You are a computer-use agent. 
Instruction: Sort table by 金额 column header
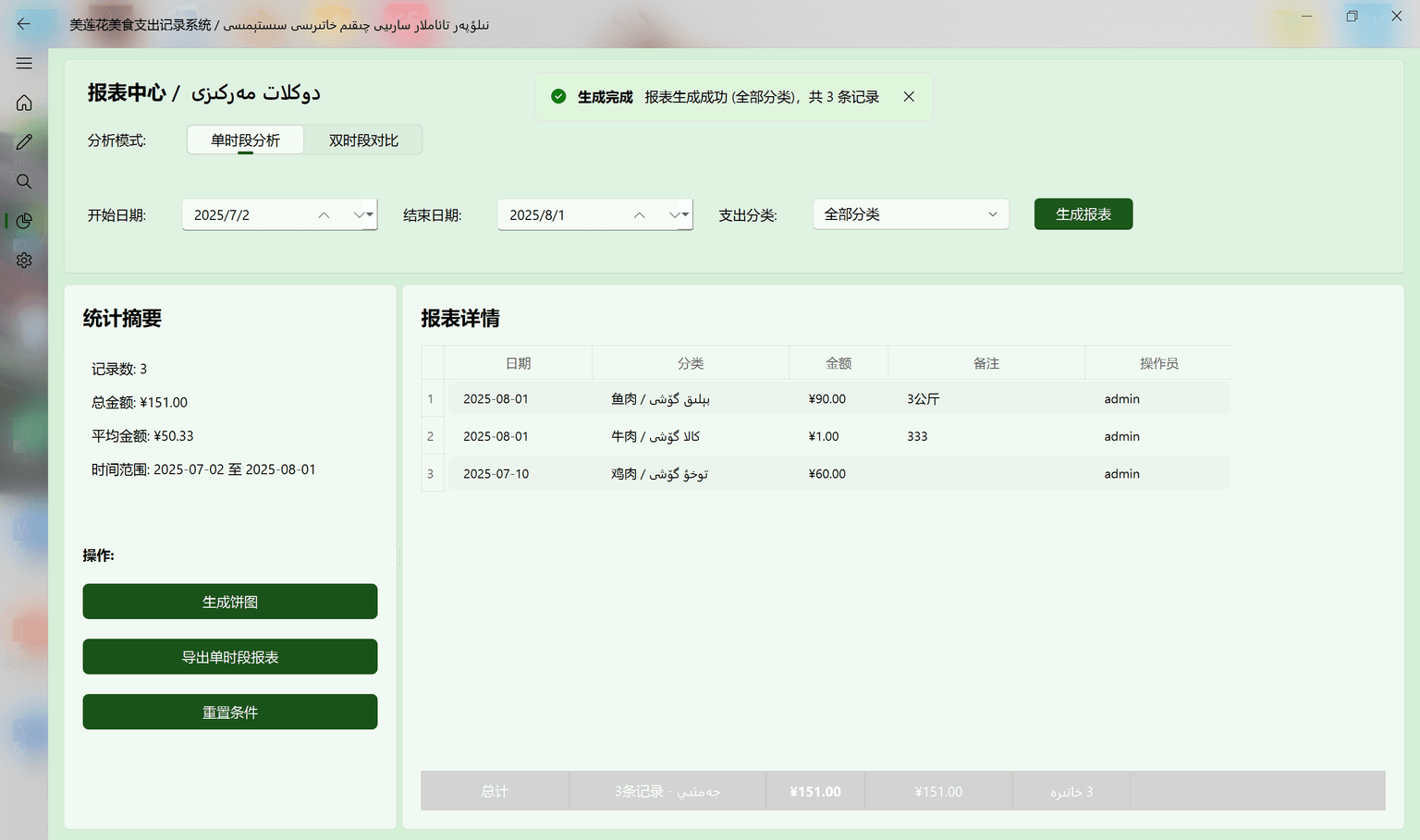point(839,363)
